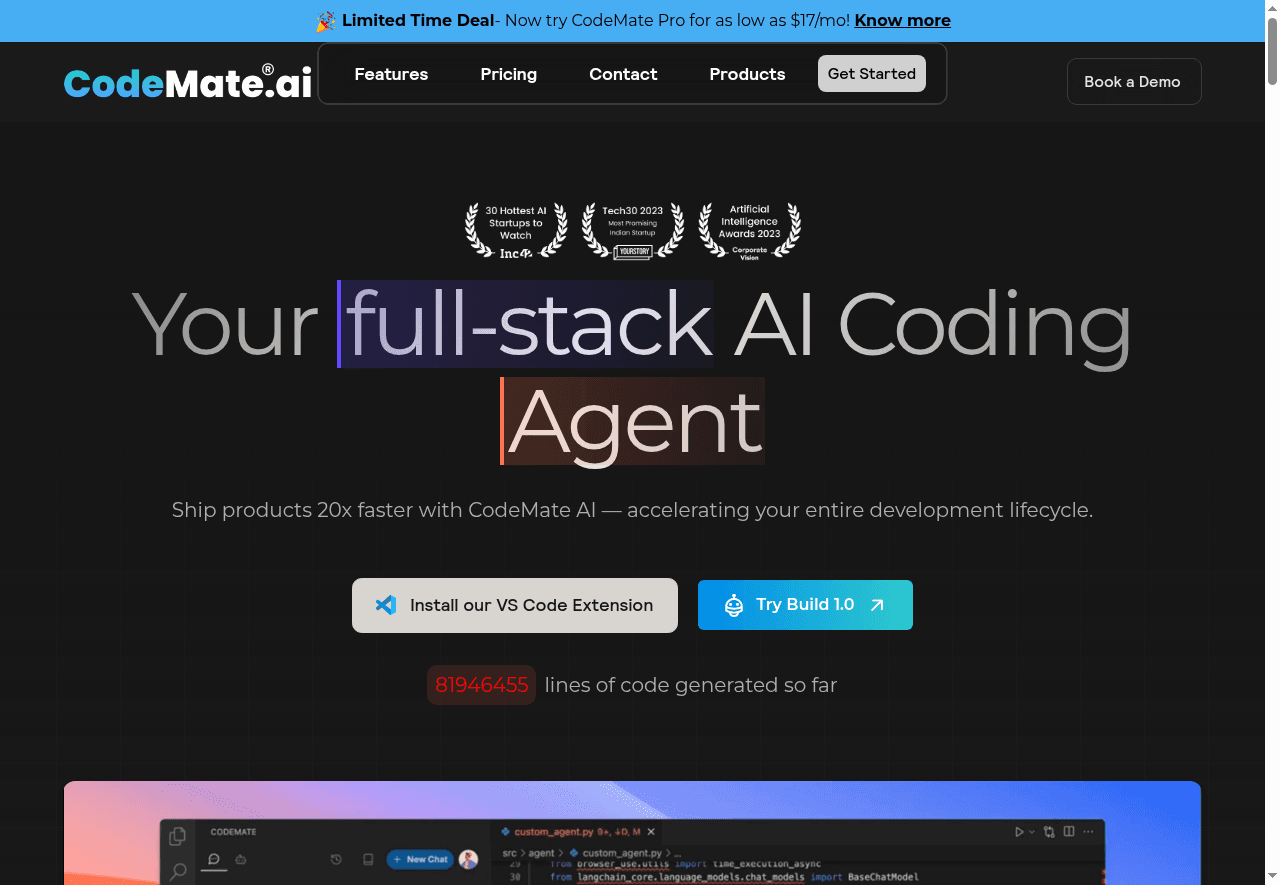This screenshot has height=885, width=1280.
Task: Open the Contact nav link
Action: 623,74
